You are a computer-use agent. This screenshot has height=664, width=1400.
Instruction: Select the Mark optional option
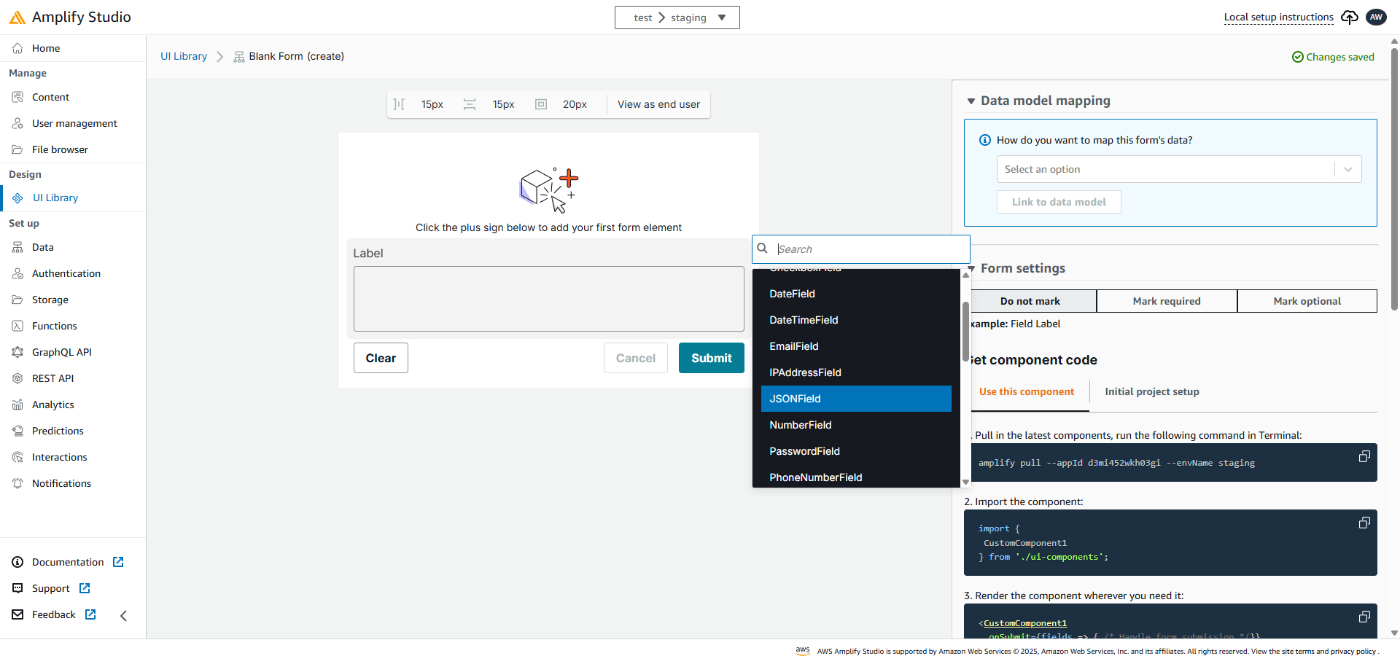pos(1306,301)
